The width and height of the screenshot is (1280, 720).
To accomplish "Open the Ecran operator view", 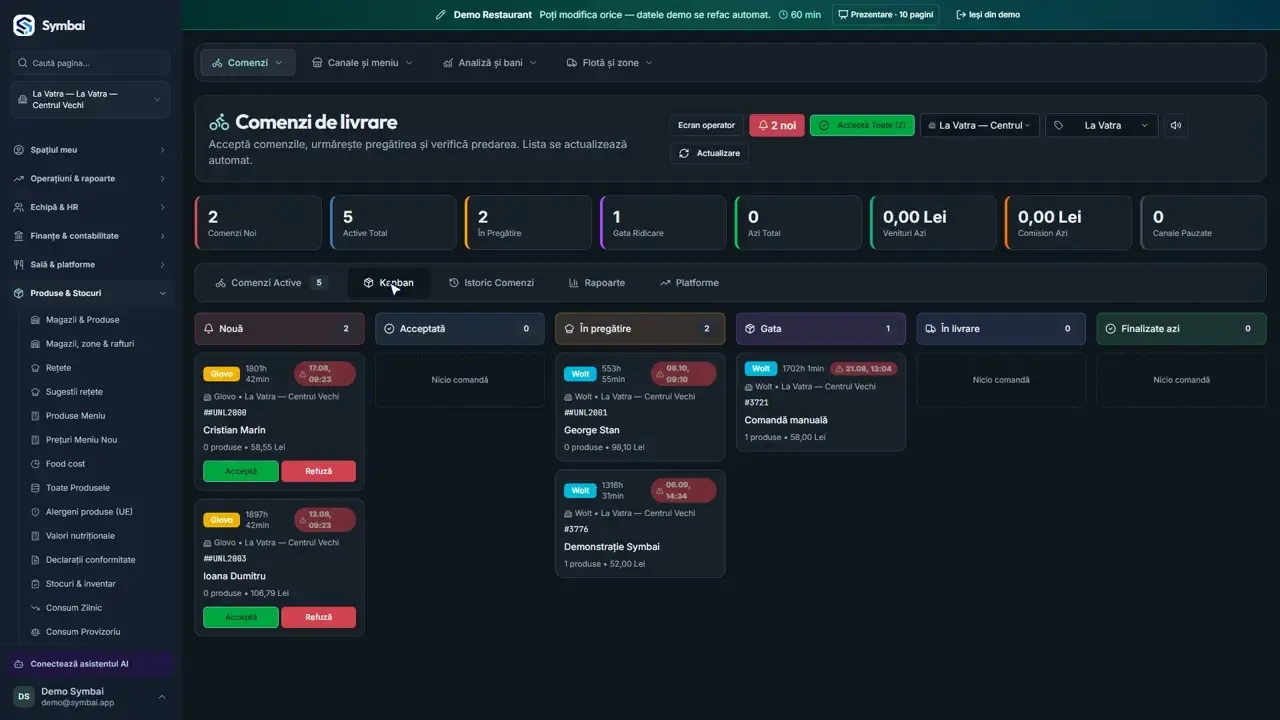I will [x=706, y=125].
